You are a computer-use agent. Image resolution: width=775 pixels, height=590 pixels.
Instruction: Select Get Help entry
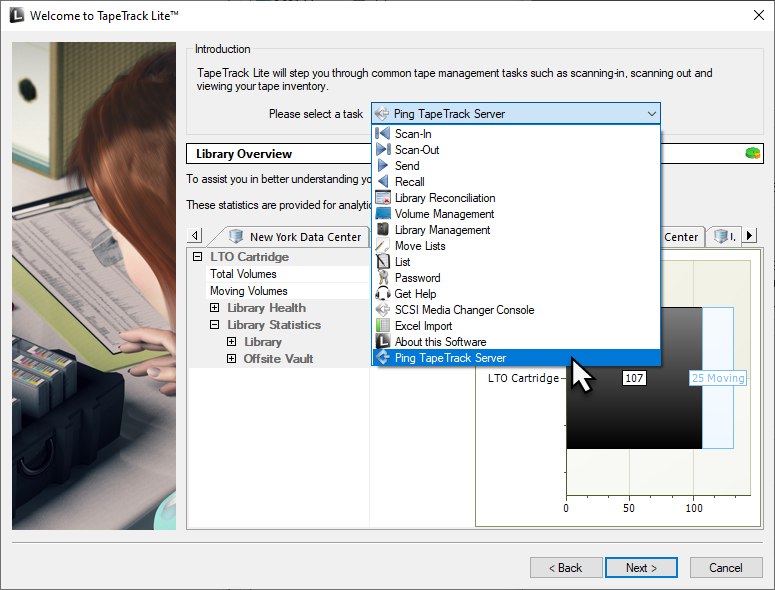516,294
